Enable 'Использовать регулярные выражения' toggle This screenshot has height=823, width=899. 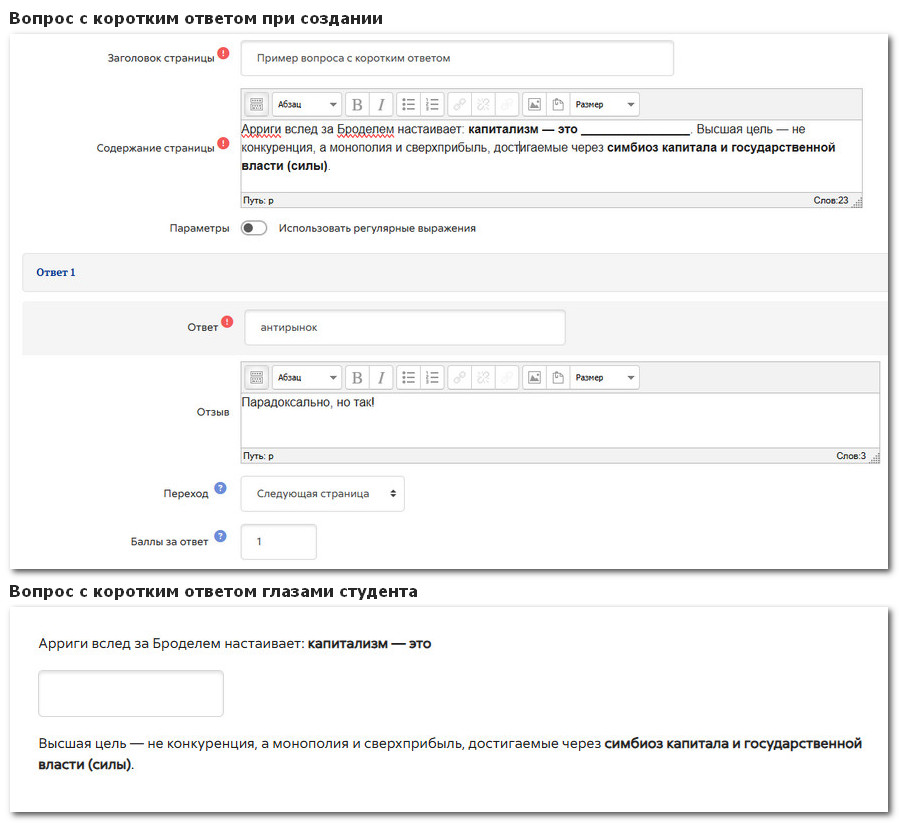[x=254, y=228]
